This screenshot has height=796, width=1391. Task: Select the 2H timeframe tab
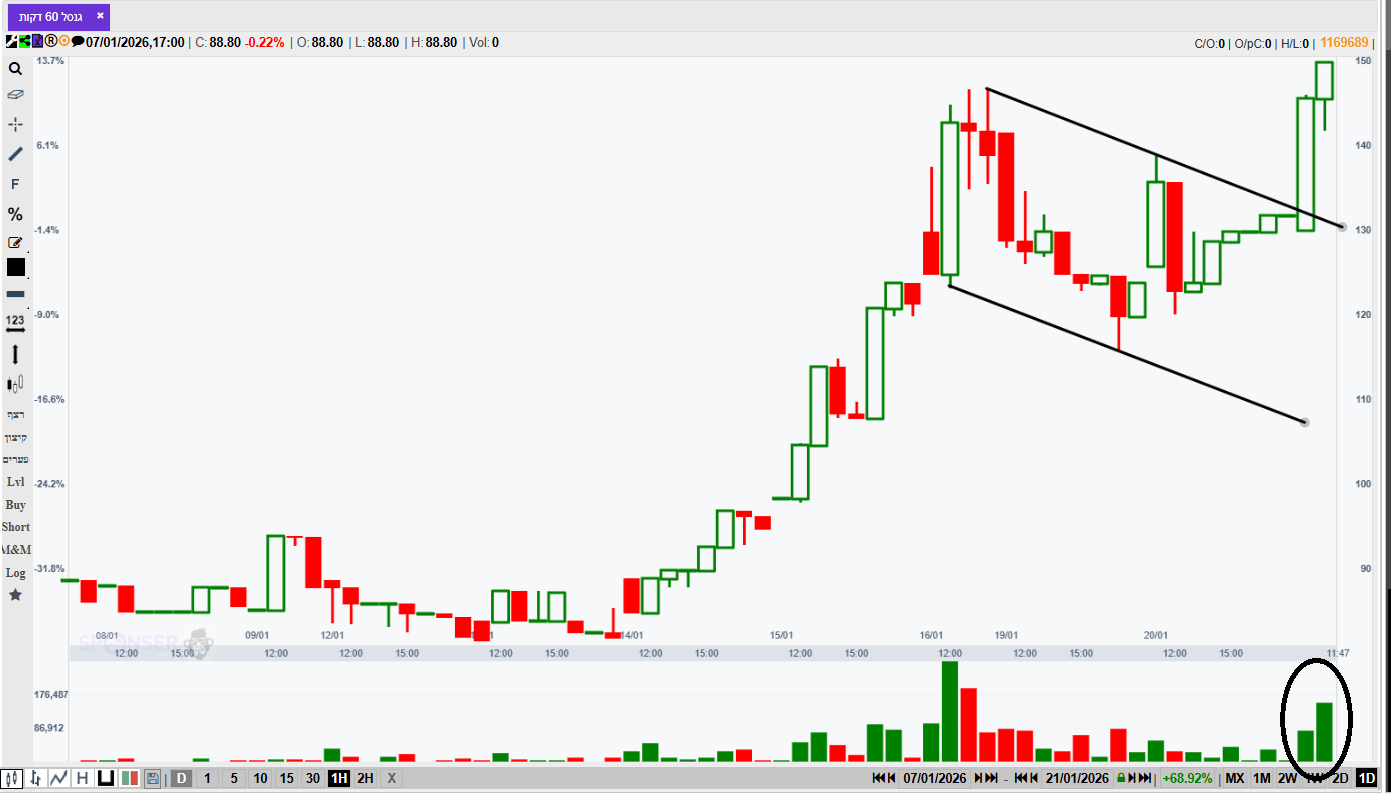coord(365,778)
